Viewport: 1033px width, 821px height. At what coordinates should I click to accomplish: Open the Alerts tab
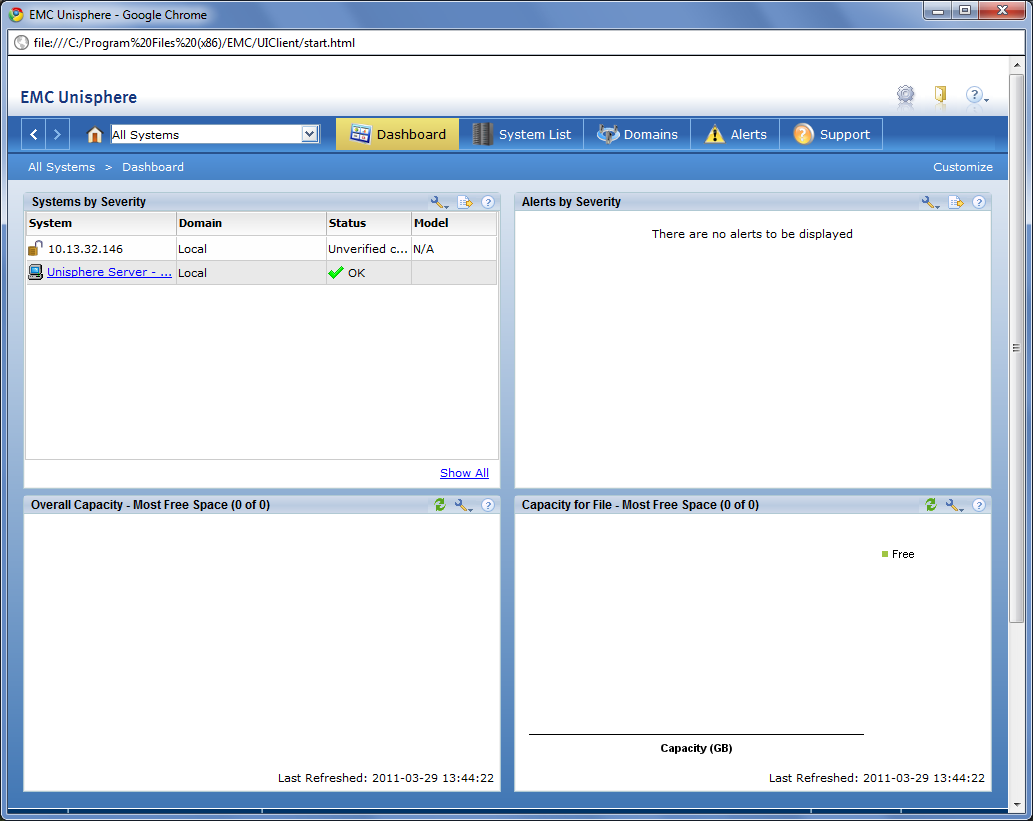coord(735,134)
